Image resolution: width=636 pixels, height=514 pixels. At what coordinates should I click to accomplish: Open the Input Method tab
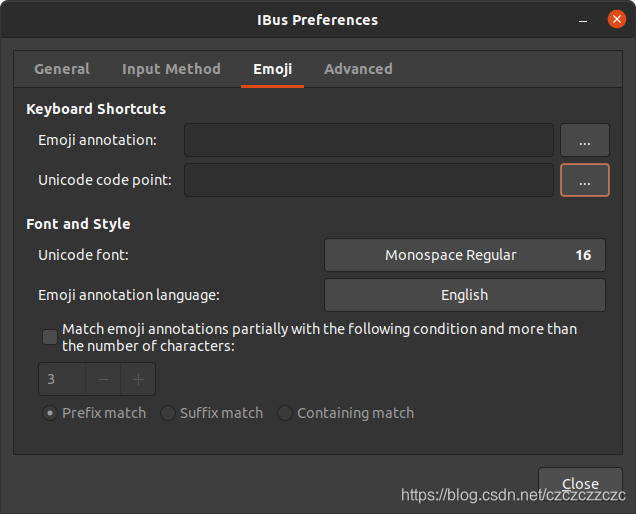click(x=171, y=69)
